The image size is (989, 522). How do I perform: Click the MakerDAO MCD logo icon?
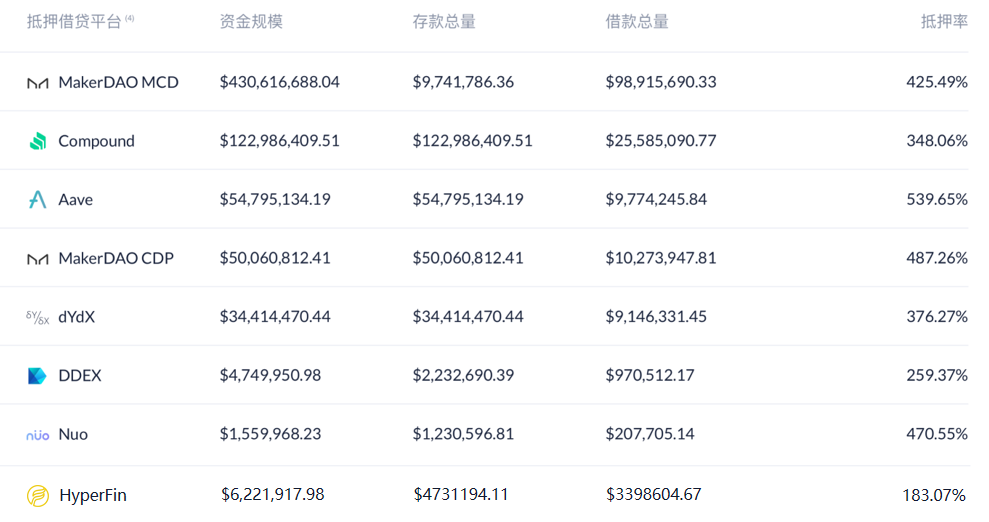38,83
